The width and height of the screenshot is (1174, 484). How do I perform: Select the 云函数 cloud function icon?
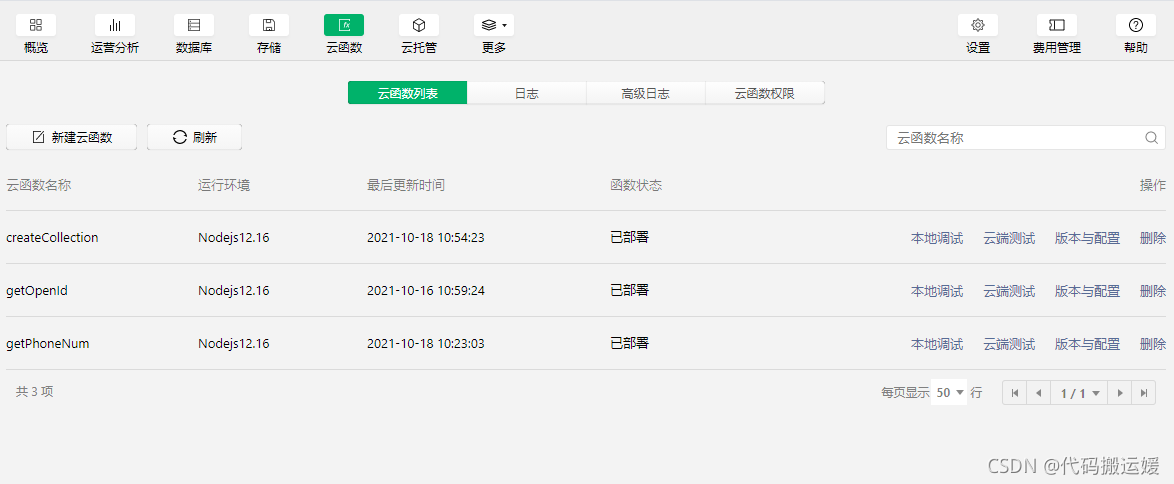(344, 25)
